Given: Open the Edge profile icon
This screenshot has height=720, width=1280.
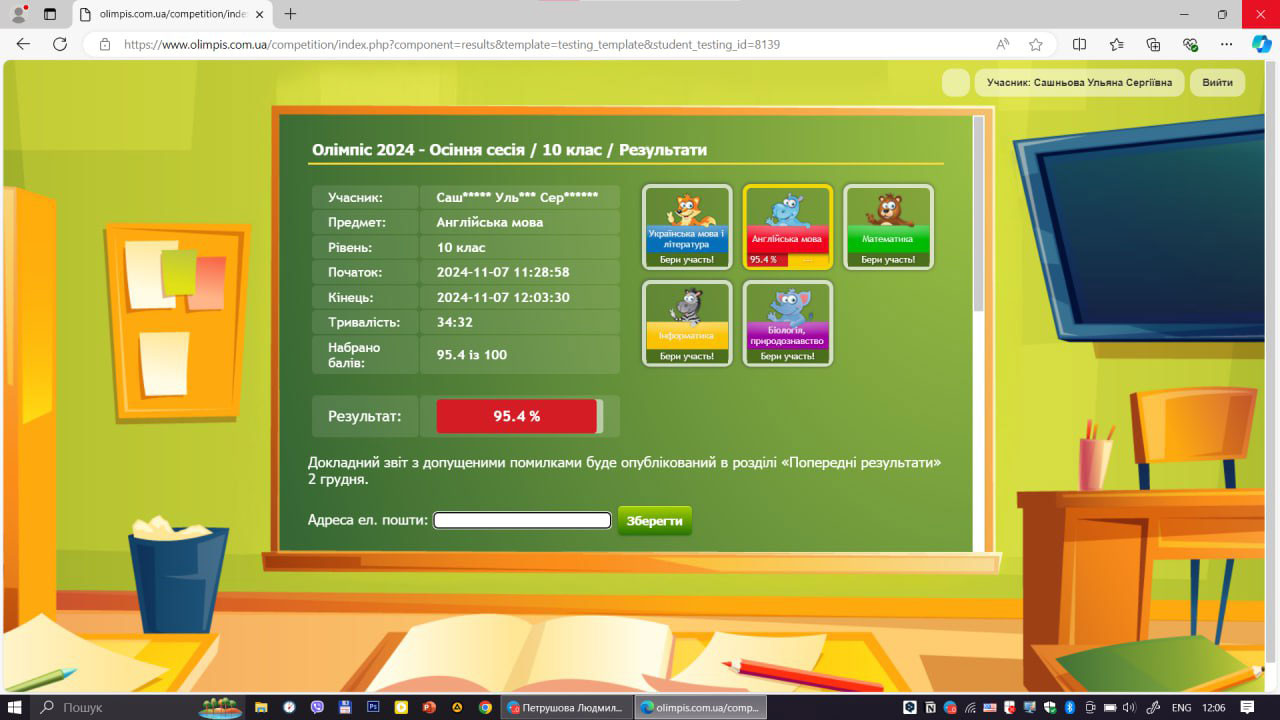Looking at the screenshot, I should [x=18, y=14].
